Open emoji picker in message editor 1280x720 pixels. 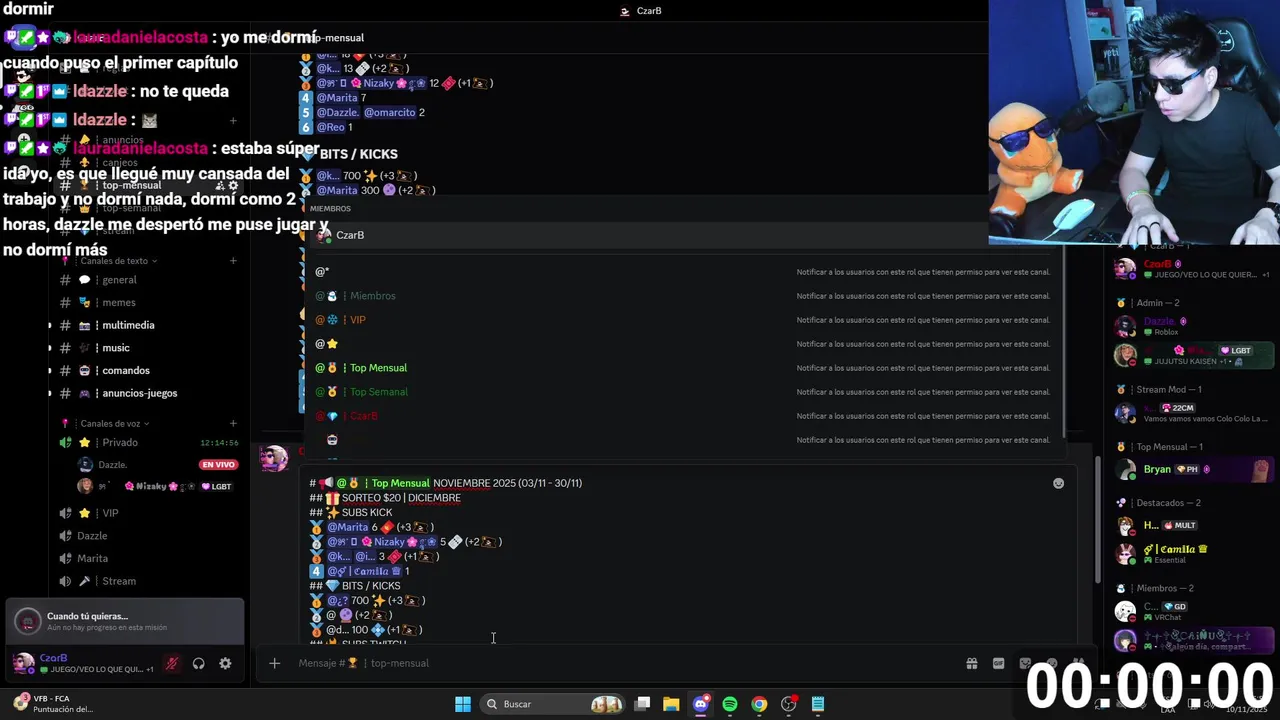(x=1058, y=483)
